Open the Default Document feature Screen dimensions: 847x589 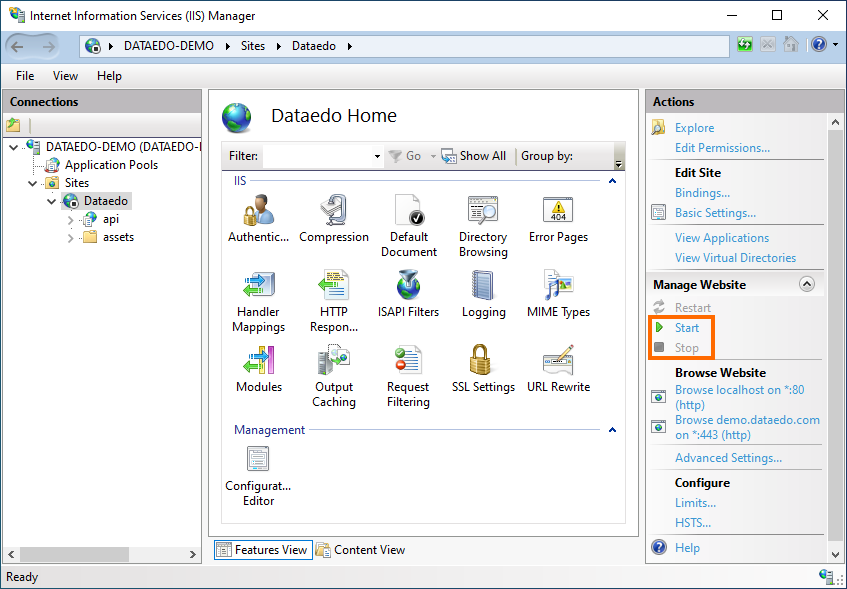pos(408,211)
